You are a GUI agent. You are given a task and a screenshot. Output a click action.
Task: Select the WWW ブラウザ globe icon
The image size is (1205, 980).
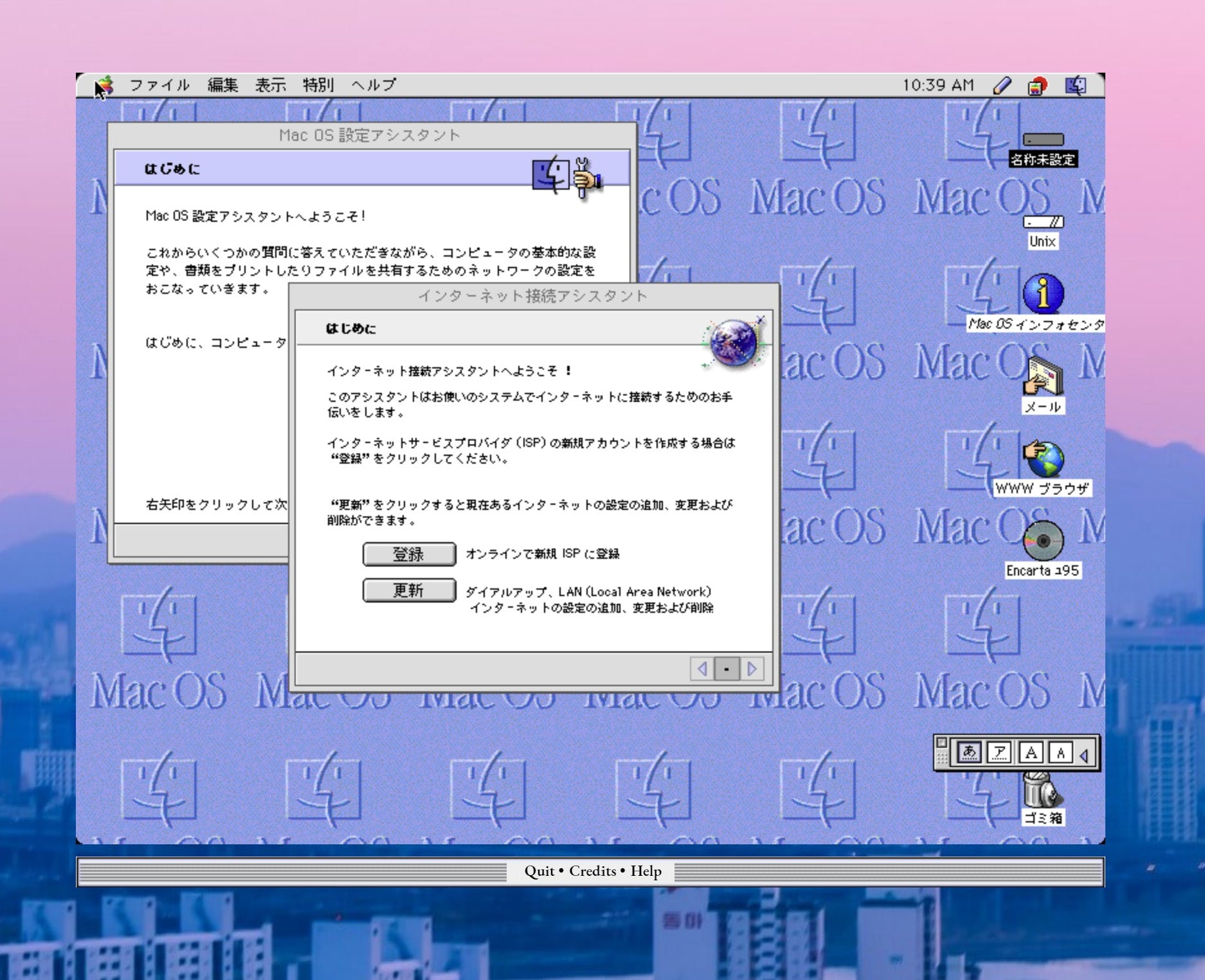(x=1043, y=458)
